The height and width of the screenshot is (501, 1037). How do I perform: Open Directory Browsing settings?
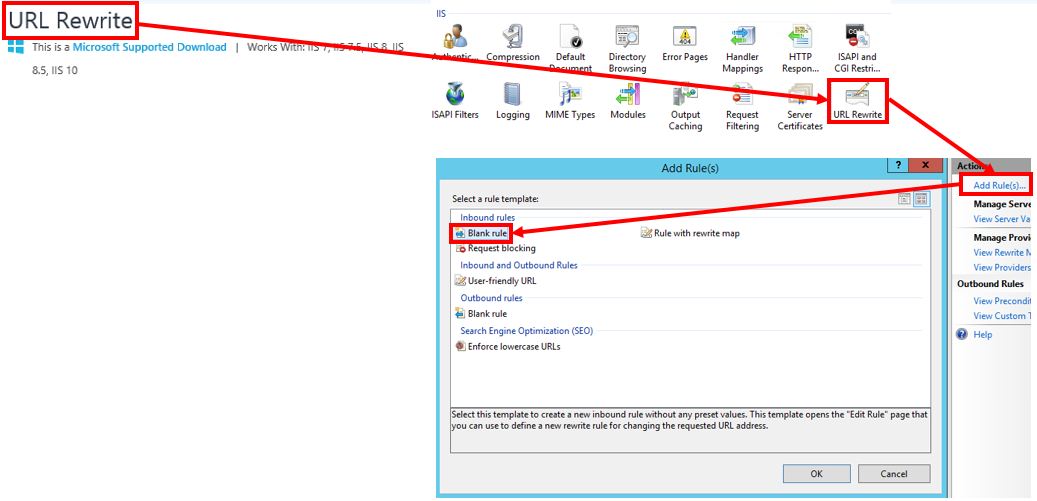(x=627, y=49)
